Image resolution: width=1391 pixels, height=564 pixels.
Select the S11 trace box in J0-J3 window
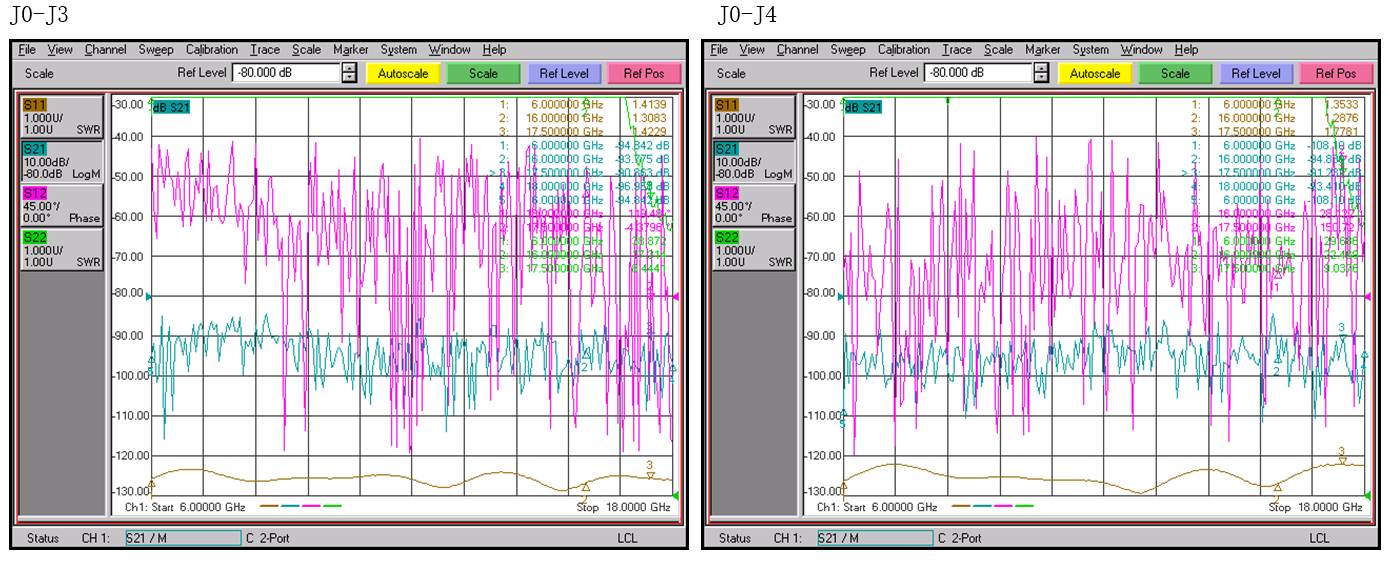point(60,116)
